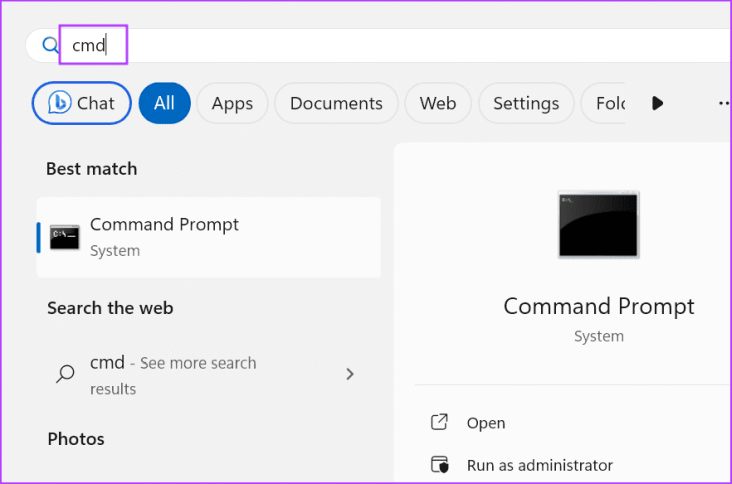Select the Web filter tab

(438, 103)
